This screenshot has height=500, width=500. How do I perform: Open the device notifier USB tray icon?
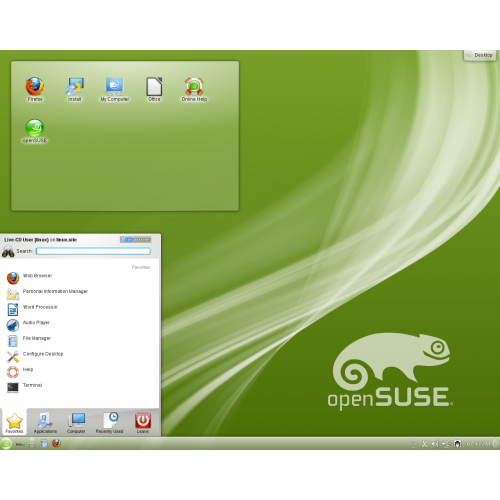pos(446,444)
